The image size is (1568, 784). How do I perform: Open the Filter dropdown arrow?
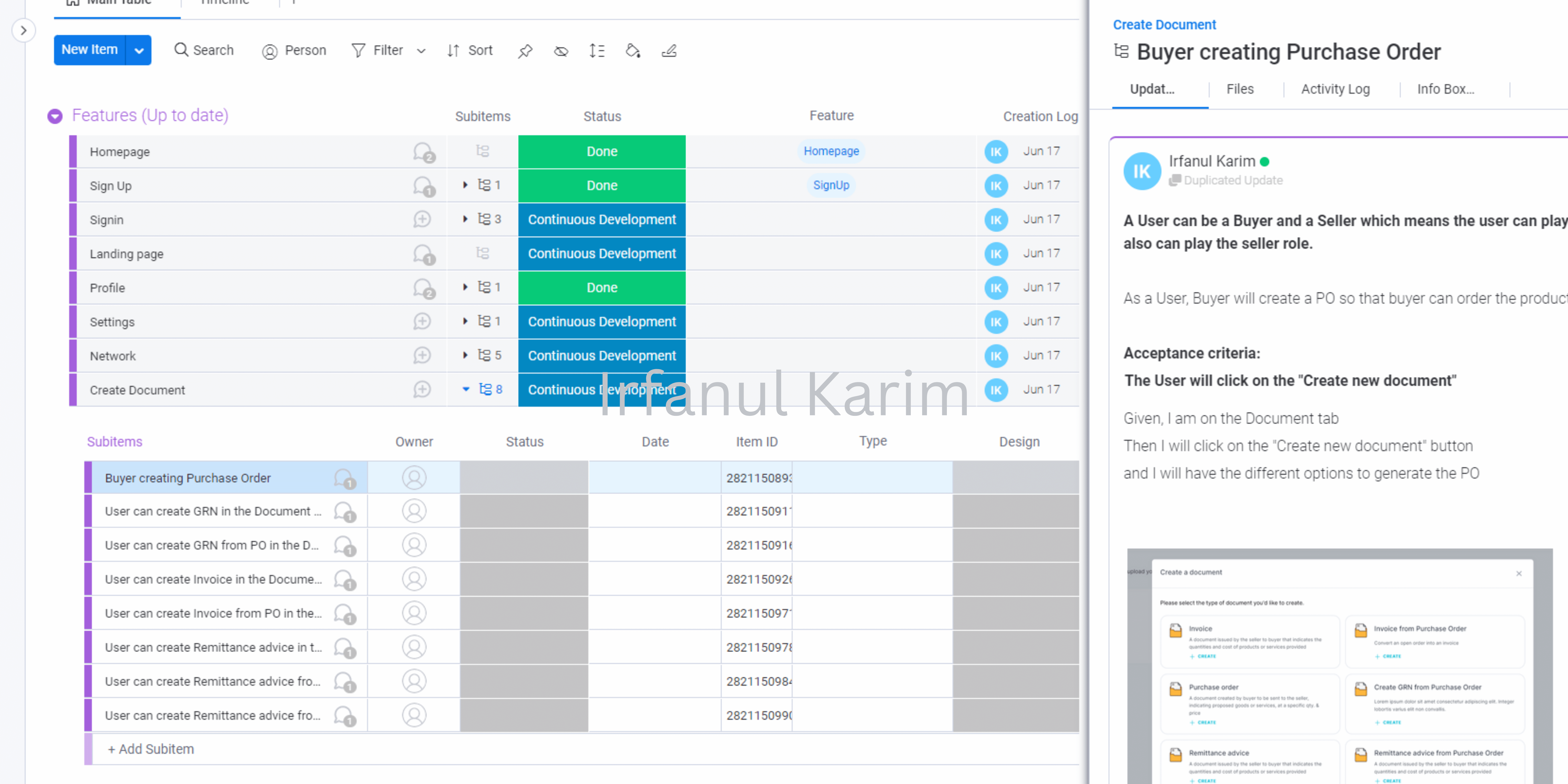point(421,51)
